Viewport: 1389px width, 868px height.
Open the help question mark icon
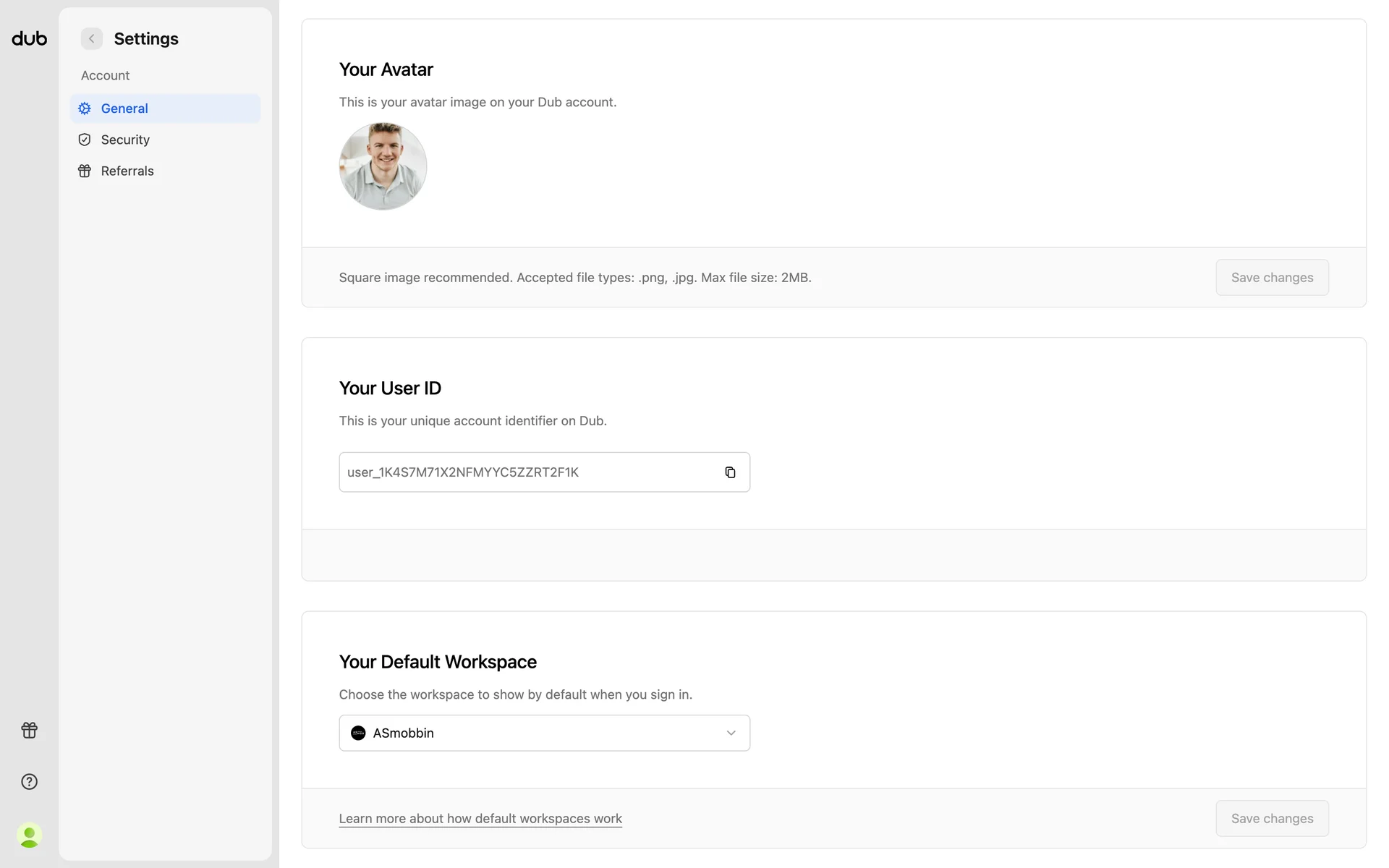pyautogui.click(x=30, y=782)
